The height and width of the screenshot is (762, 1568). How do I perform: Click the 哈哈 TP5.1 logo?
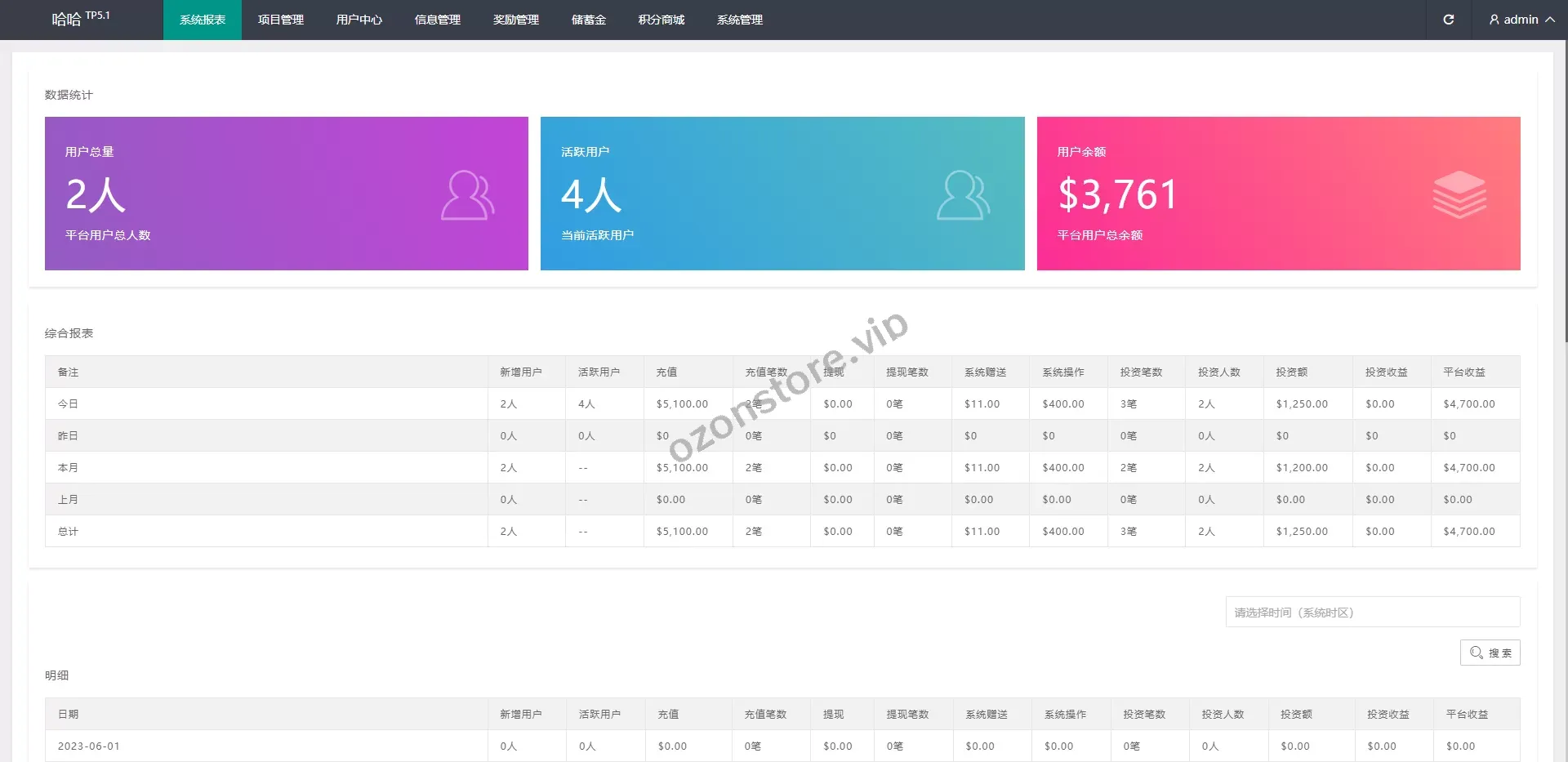[x=80, y=18]
